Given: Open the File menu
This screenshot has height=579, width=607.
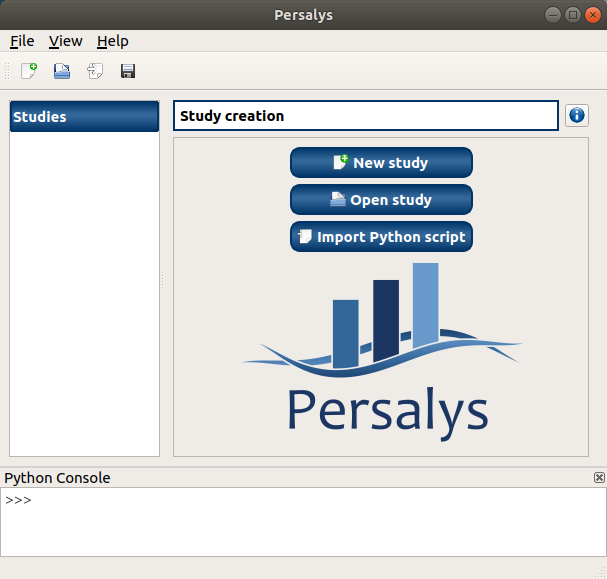Looking at the screenshot, I should click(x=22, y=41).
